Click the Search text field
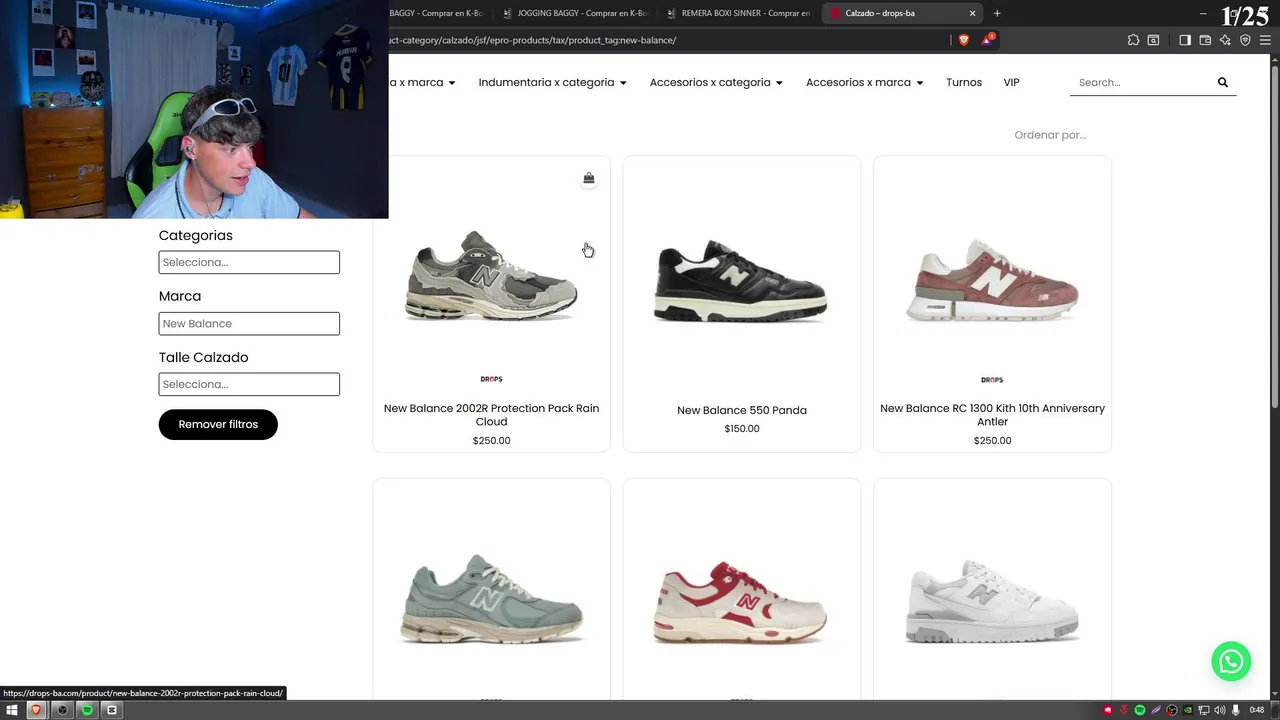1280x720 pixels. [1140, 82]
